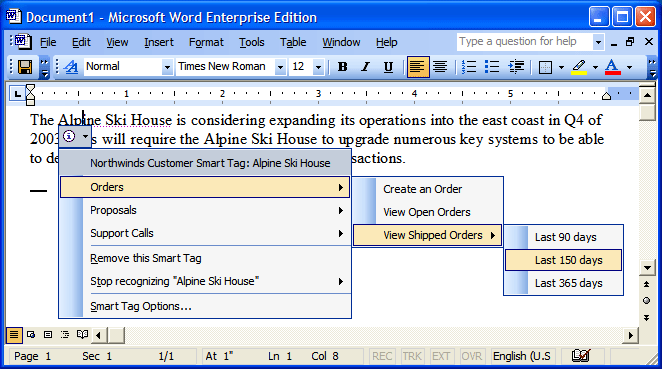Viewport: 662px width, 369px height.
Task: Choose Remove this Smart Tag
Action: click(x=205, y=258)
